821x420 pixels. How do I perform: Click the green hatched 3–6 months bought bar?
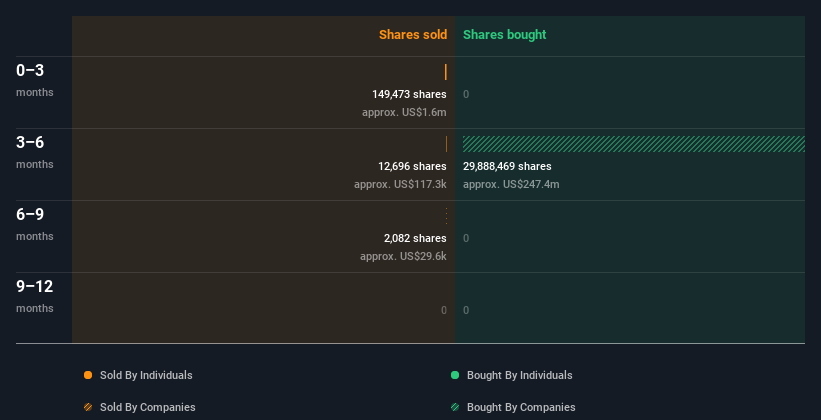pyautogui.click(x=633, y=144)
